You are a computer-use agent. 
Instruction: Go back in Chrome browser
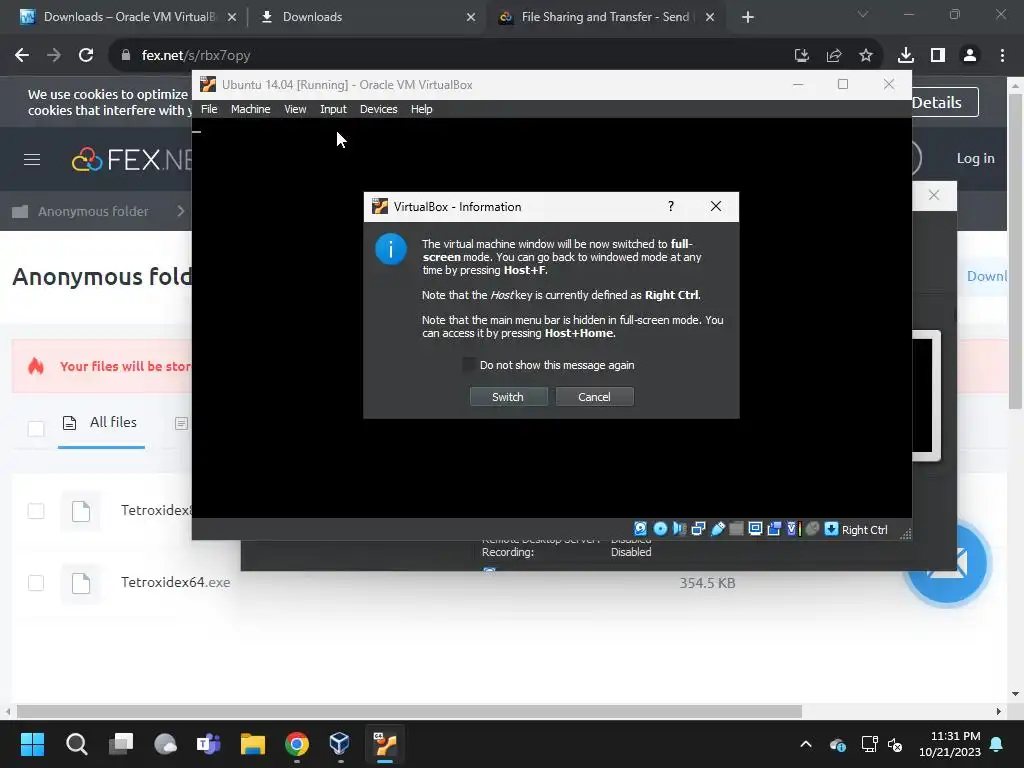pyautogui.click(x=22, y=56)
